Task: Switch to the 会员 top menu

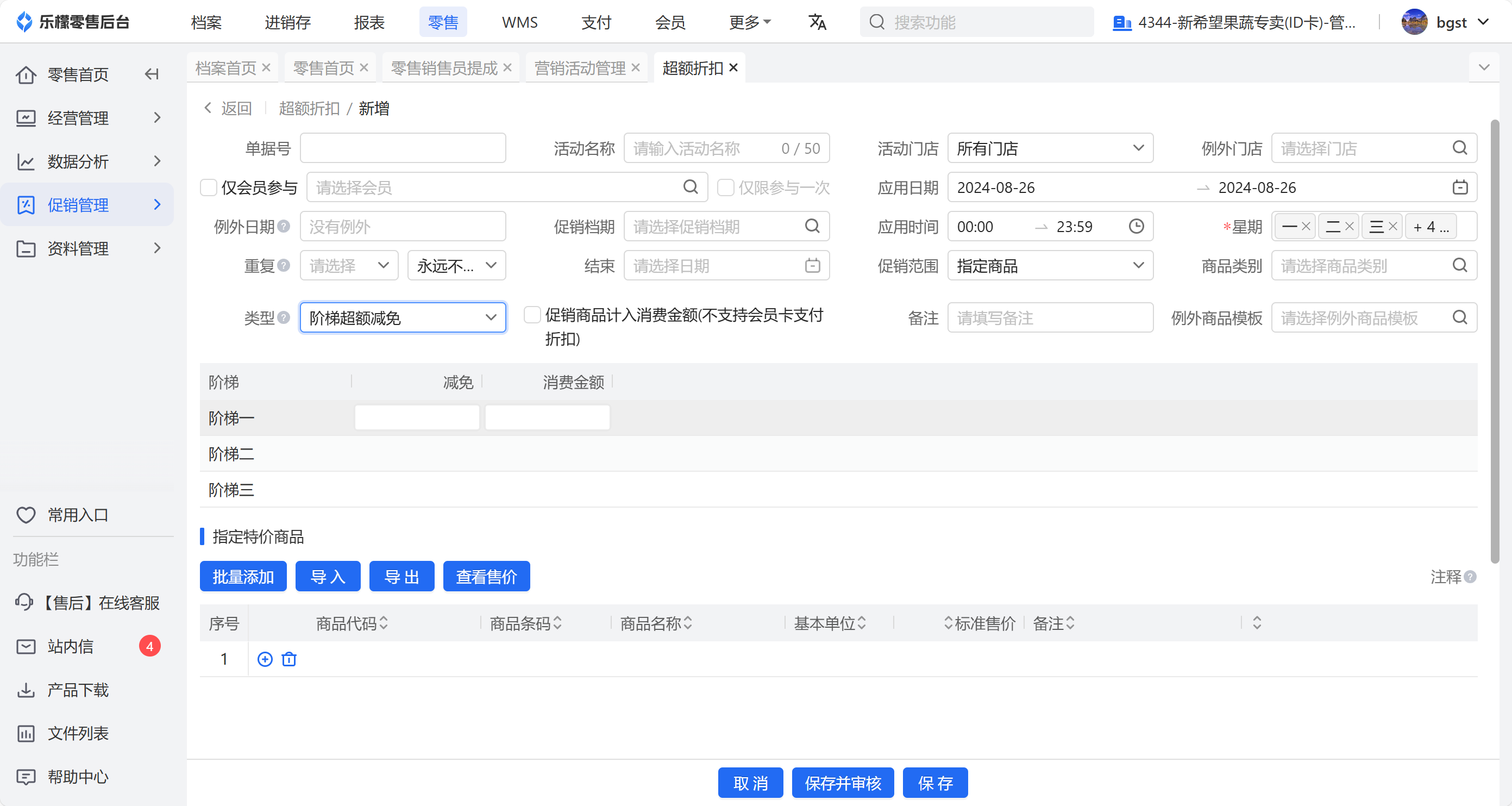Action: [670, 22]
